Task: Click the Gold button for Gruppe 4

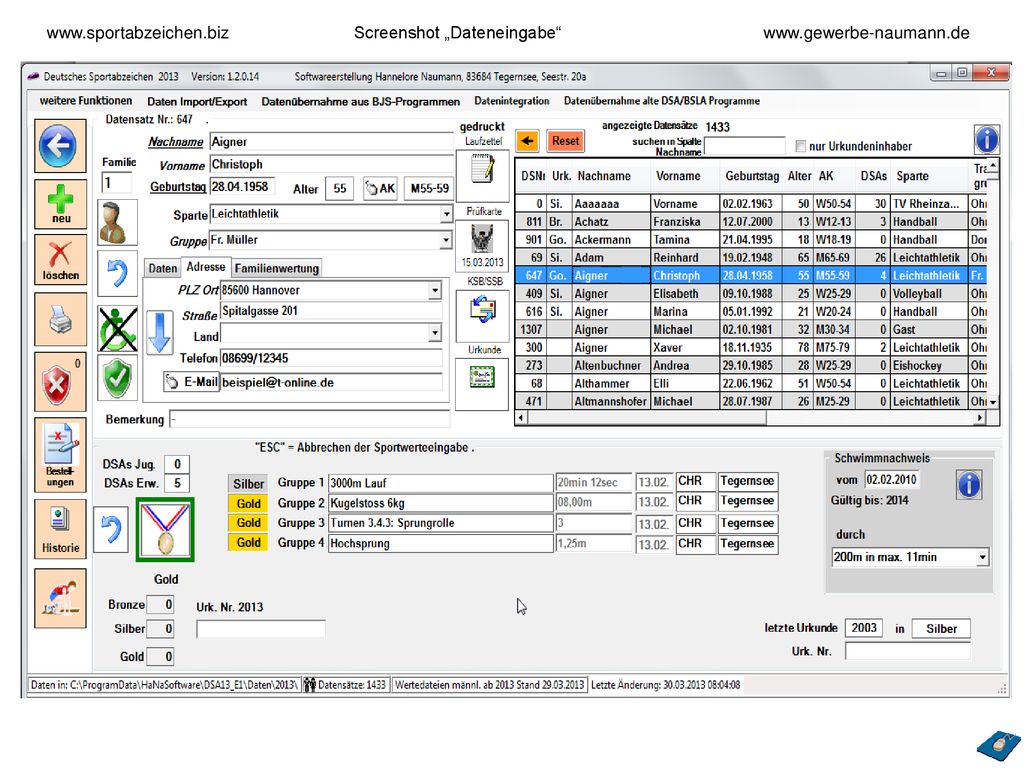Action: (x=248, y=542)
